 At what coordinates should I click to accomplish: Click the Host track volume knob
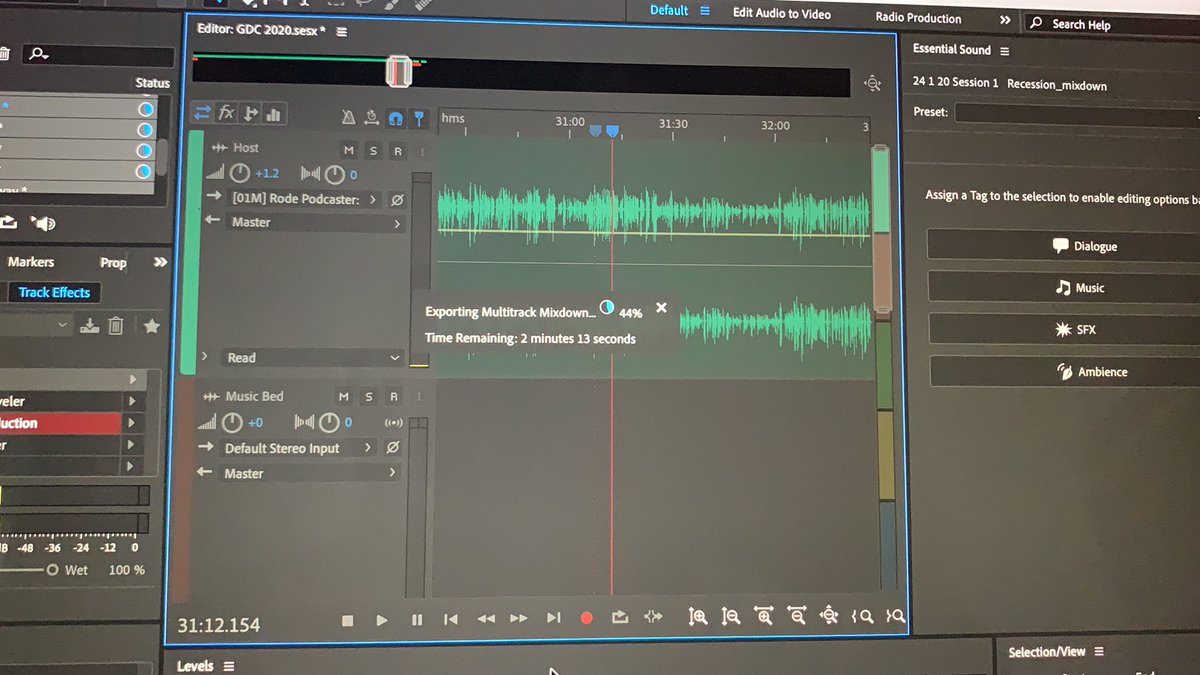(240, 171)
